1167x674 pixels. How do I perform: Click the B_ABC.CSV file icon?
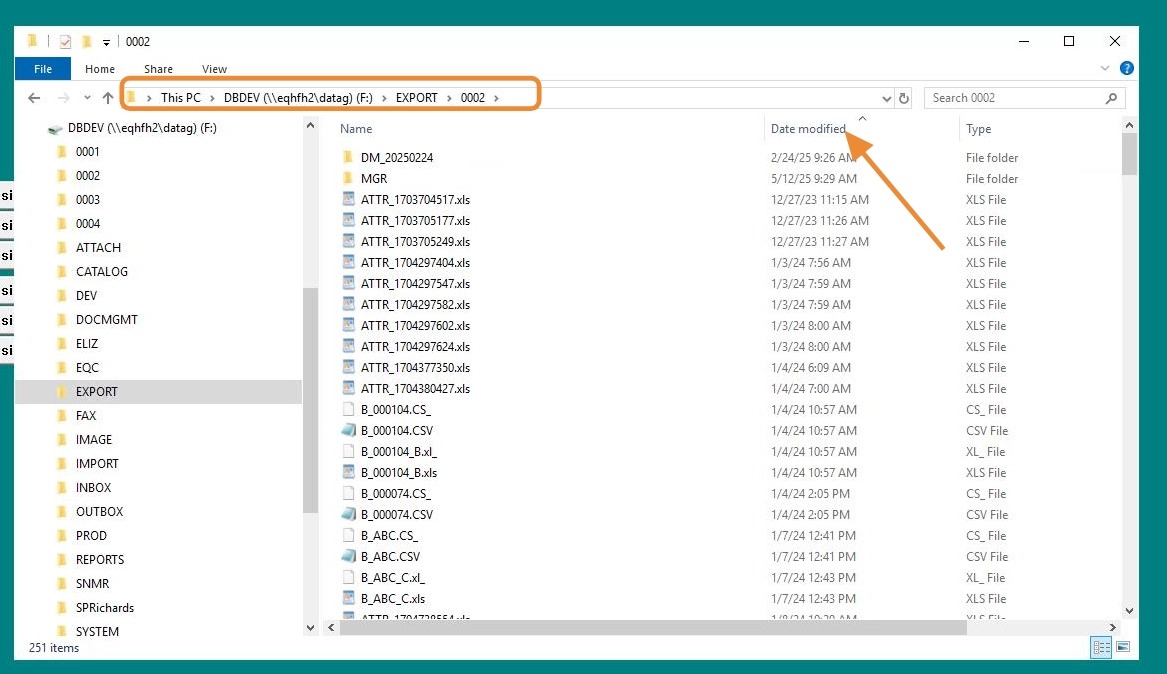tap(348, 556)
